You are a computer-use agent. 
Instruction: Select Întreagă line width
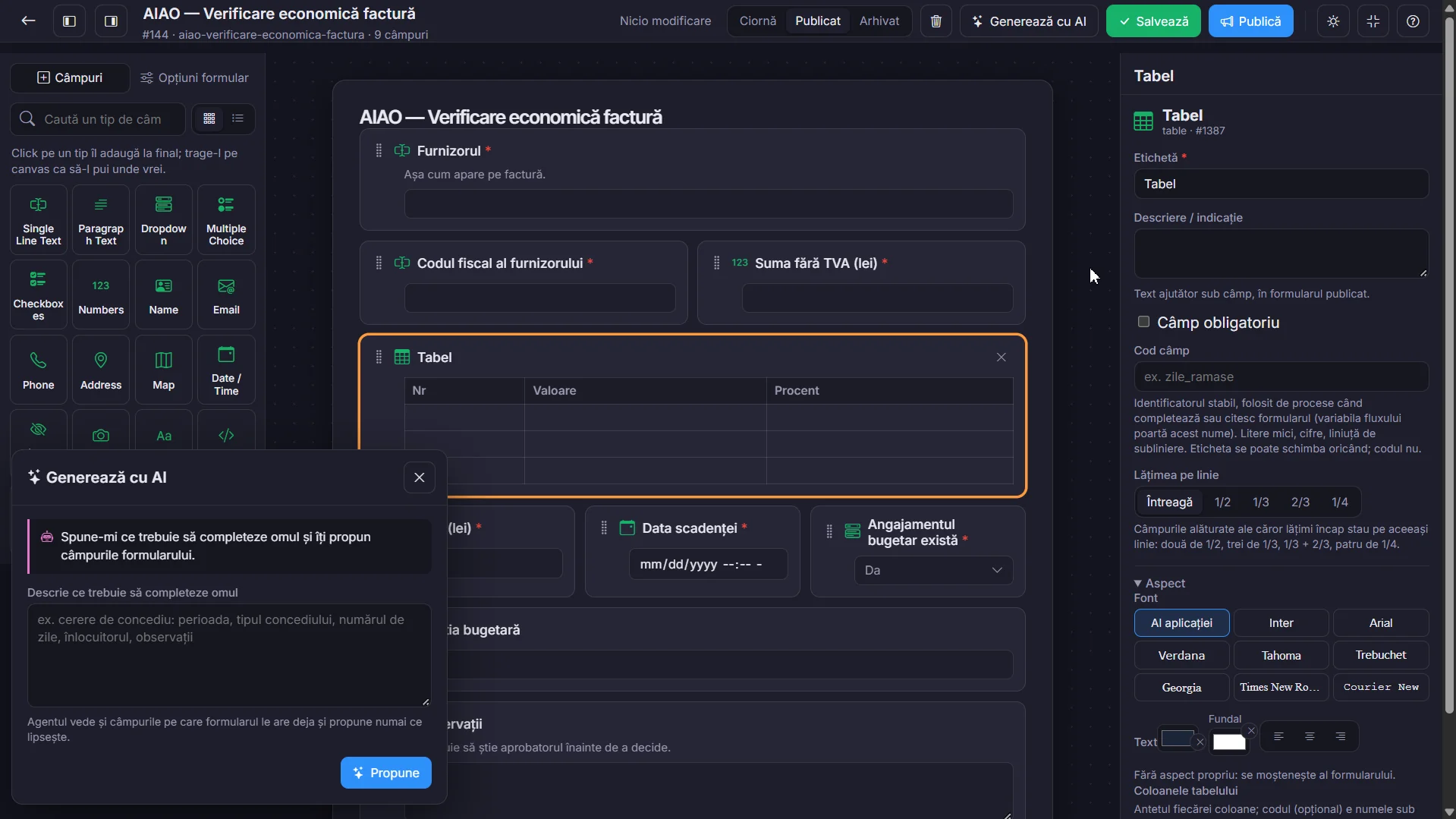(1169, 502)
